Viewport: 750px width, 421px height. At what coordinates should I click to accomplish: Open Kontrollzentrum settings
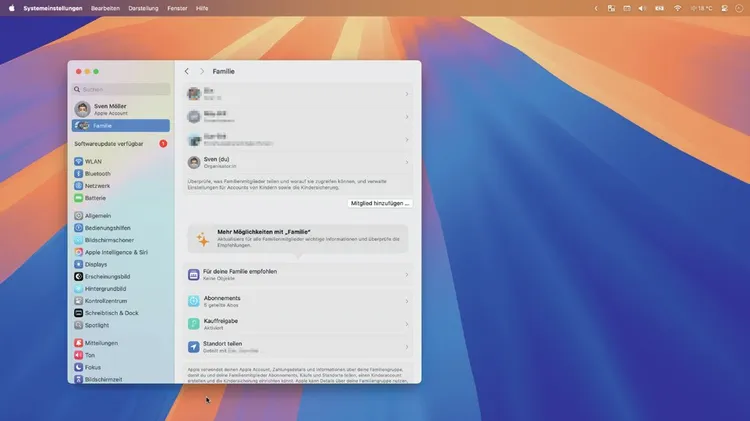pyautogui.click(x=121, y=301)
